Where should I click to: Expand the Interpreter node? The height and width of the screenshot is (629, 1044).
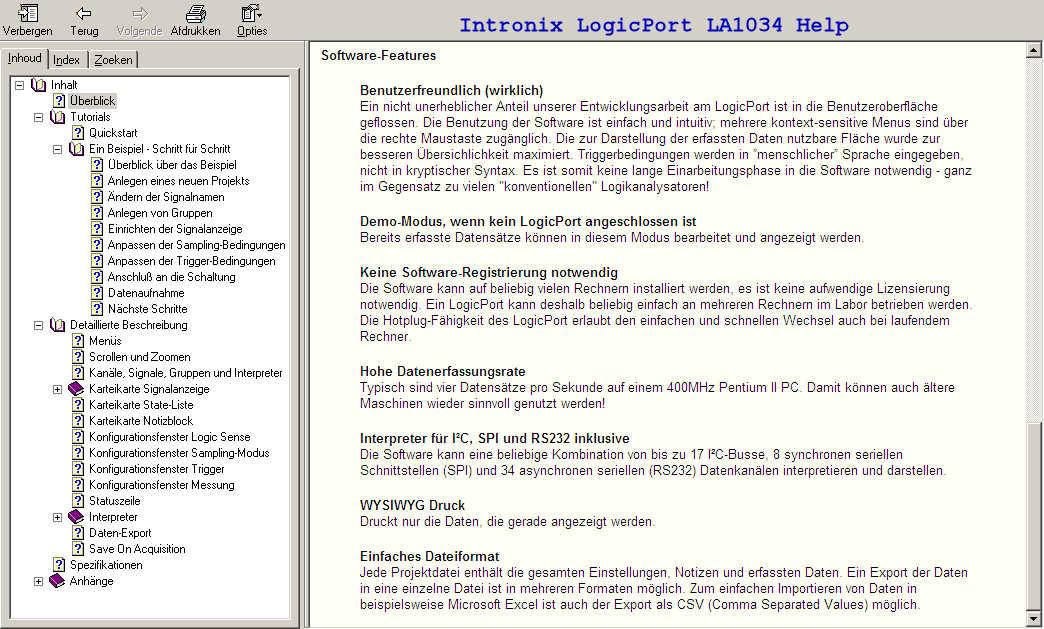click(x=57, y=517)
